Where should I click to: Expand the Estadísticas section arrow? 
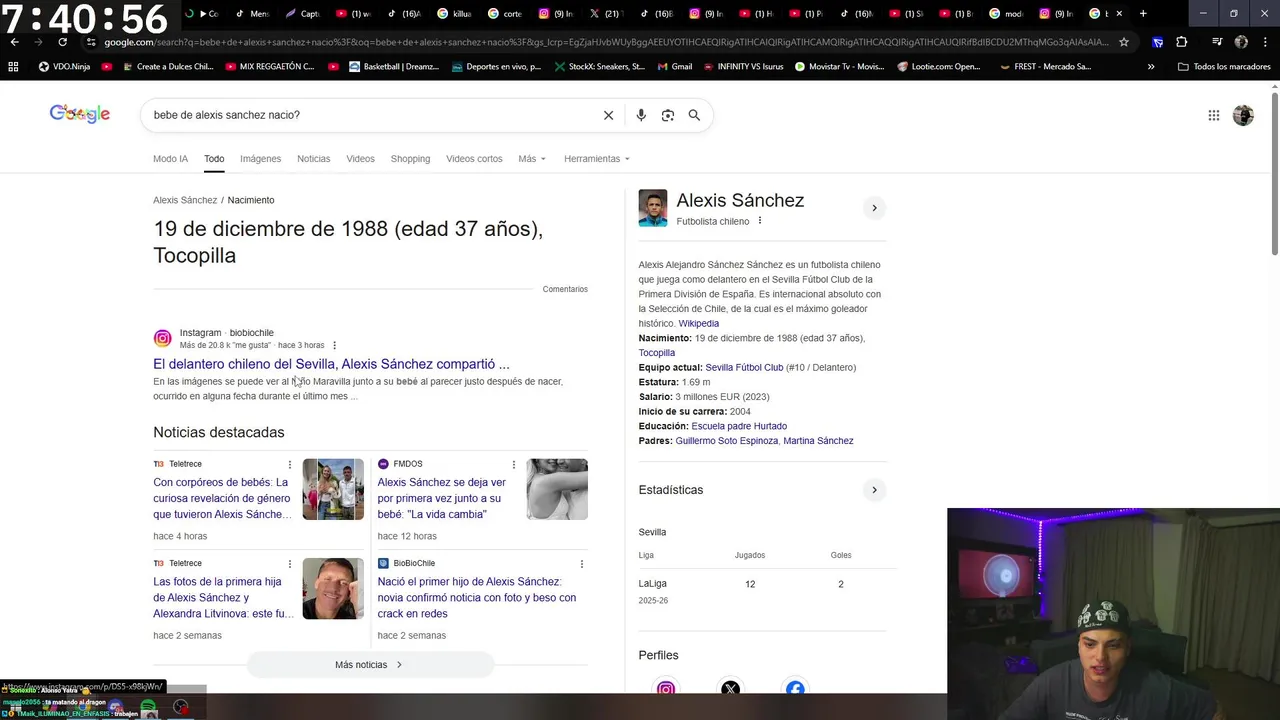click(x=874, y=490)
